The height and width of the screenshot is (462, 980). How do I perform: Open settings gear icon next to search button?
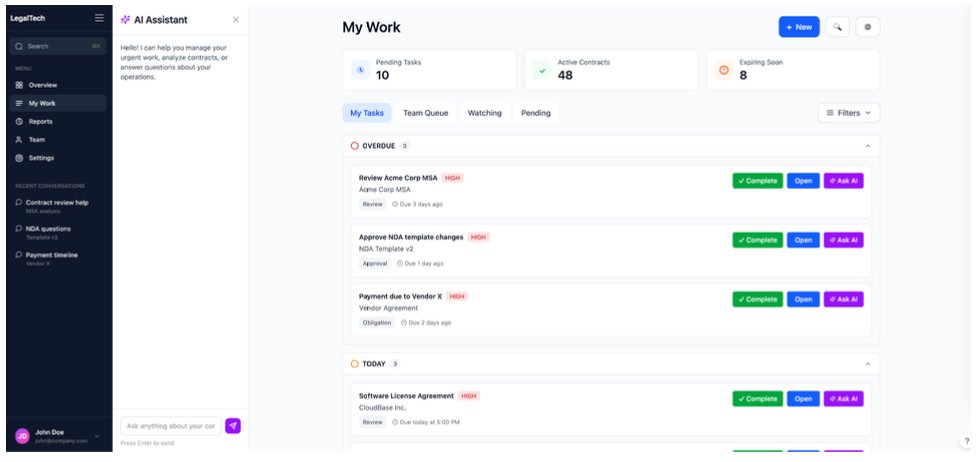point(868,27)
